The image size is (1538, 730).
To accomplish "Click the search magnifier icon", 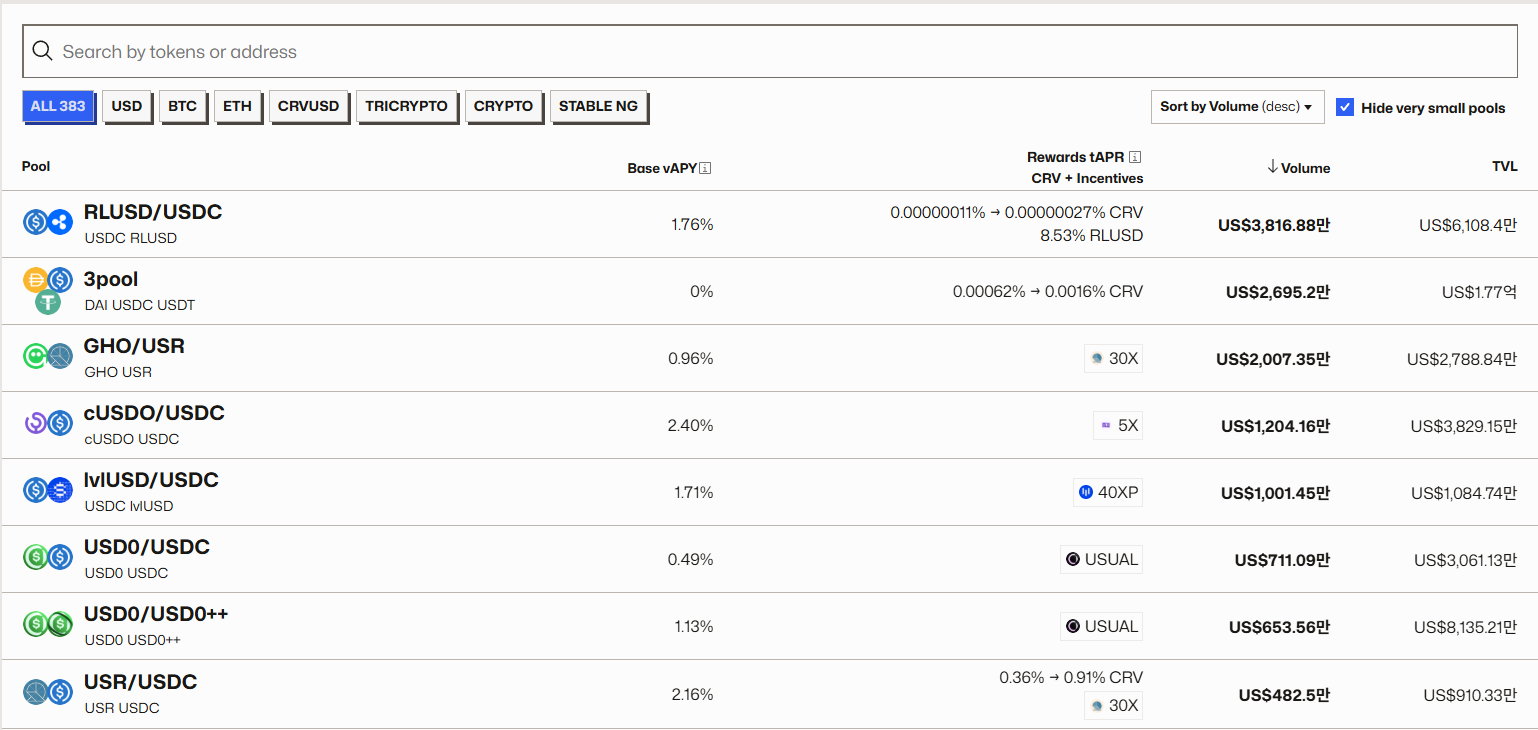I will pyautogui.click(x=42, y=51).
